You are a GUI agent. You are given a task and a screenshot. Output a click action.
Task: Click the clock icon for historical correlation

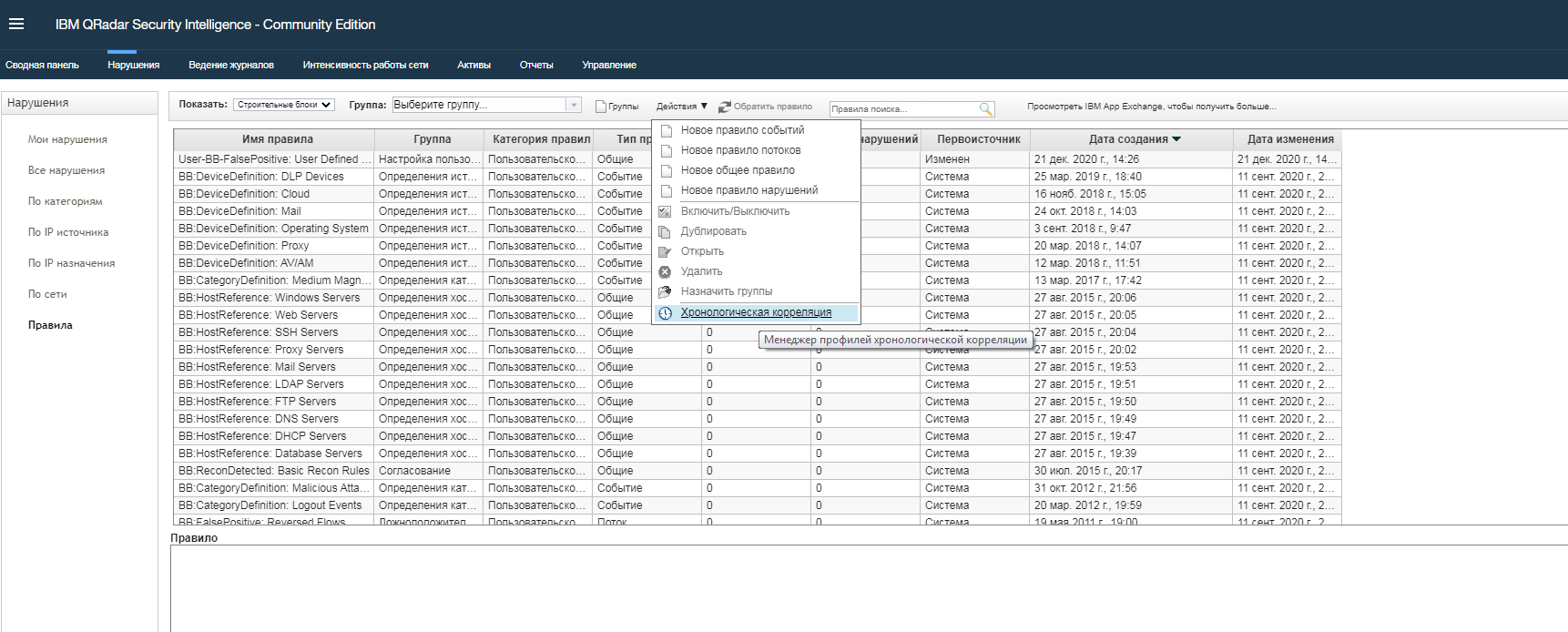click(666, 312)
